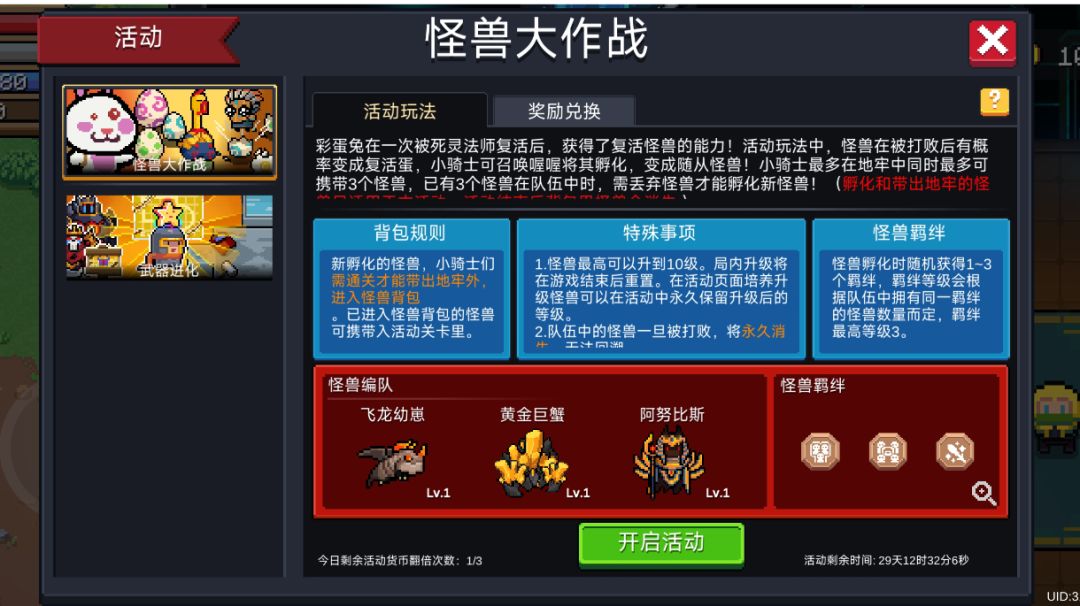
Task: Close the 怪兽大作战 window with red X
Action: (992, 42)
